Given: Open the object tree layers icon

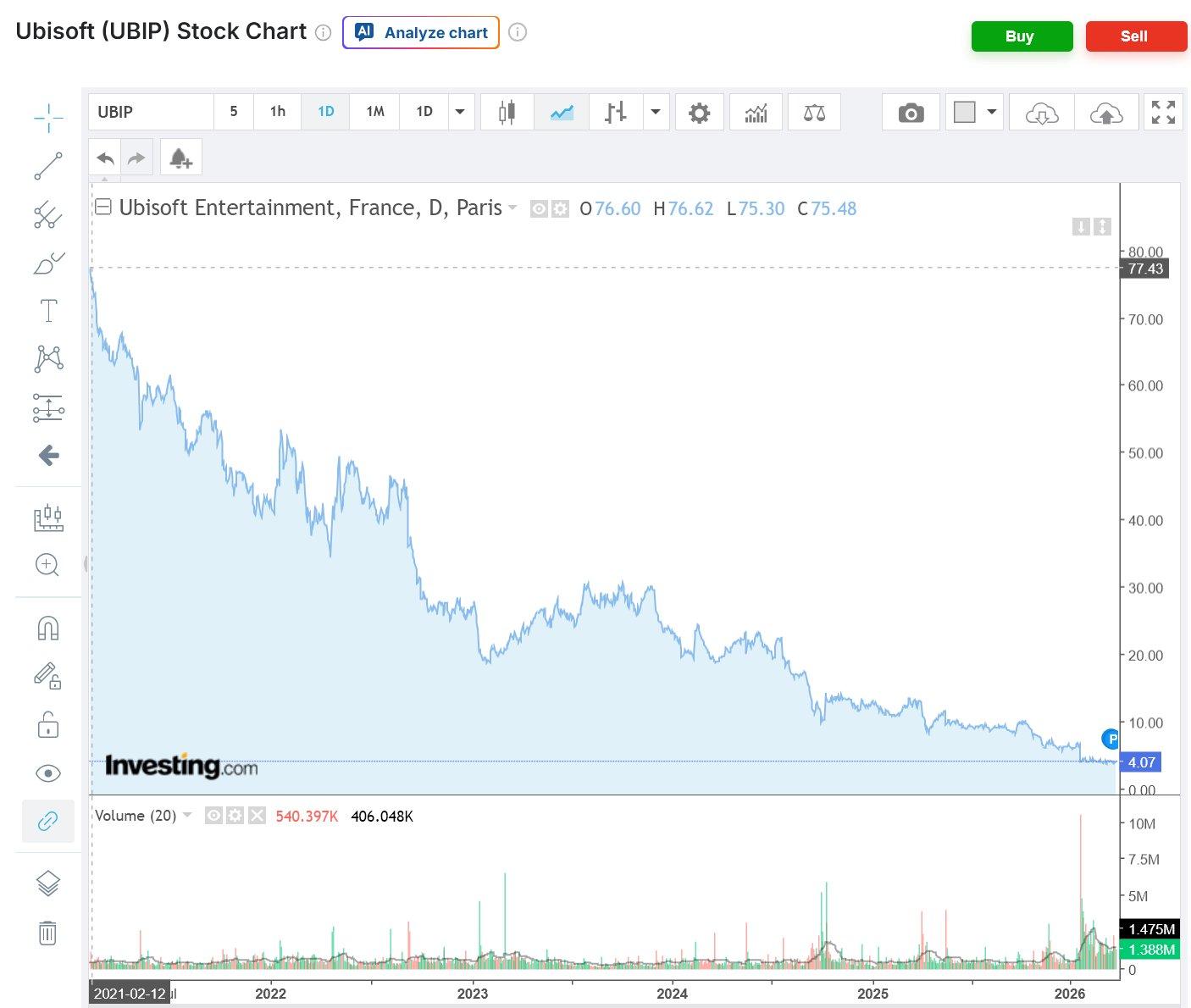Looking at the screenshot, I should click(x=48, y=883).
